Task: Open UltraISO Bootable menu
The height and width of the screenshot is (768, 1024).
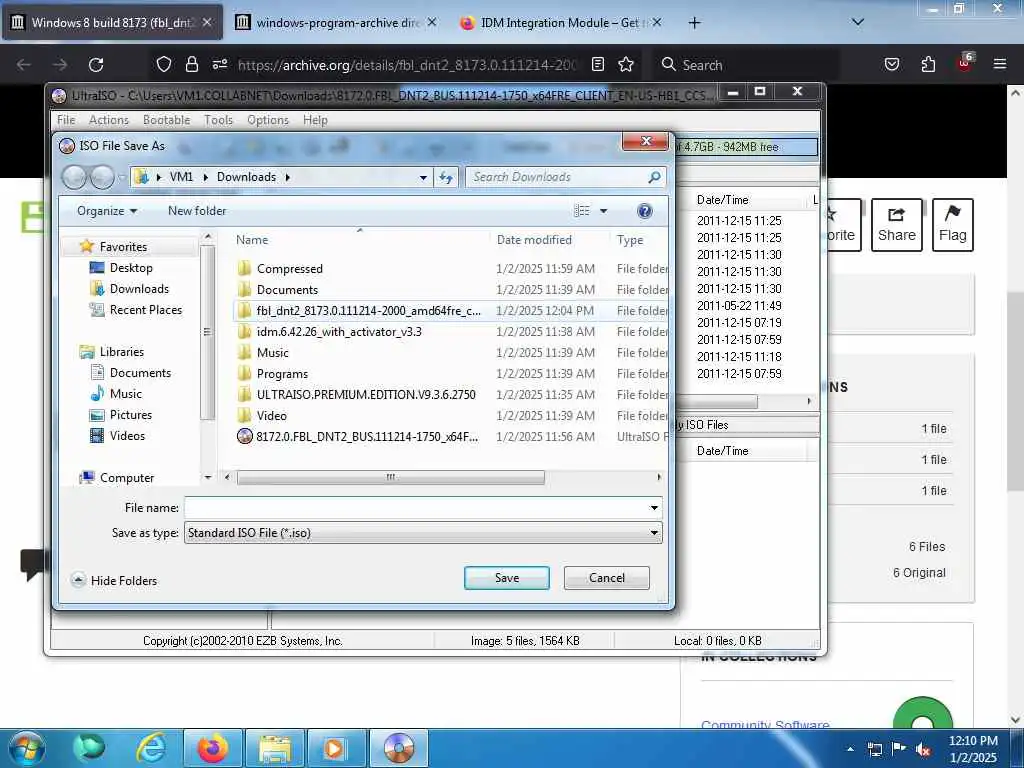Action: point(167,120)
